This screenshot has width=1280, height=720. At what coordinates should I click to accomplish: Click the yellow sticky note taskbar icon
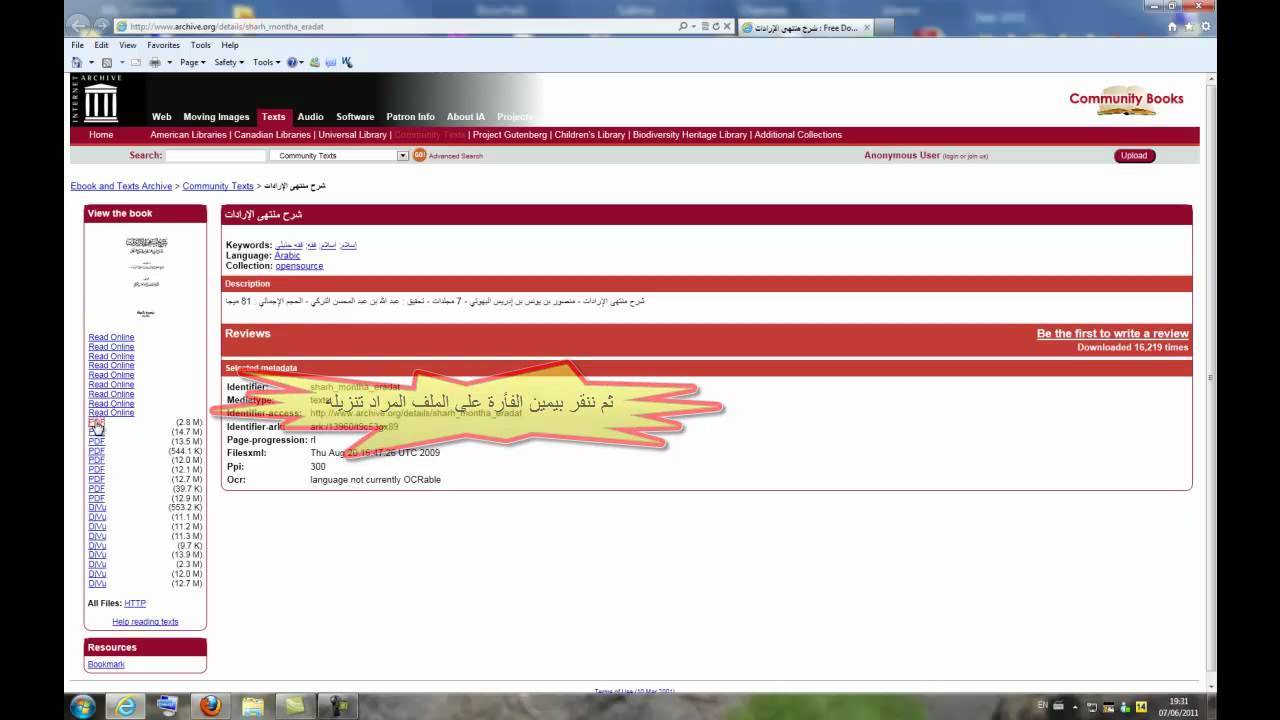click(x=295, y=706)
